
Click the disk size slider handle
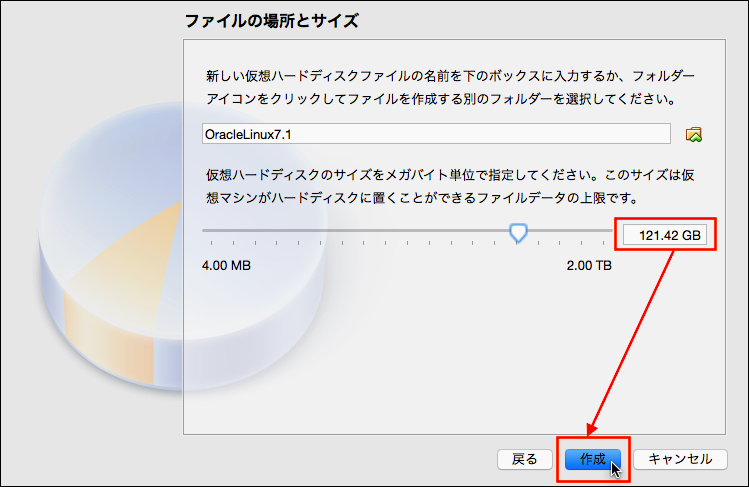tap(518, 233)
